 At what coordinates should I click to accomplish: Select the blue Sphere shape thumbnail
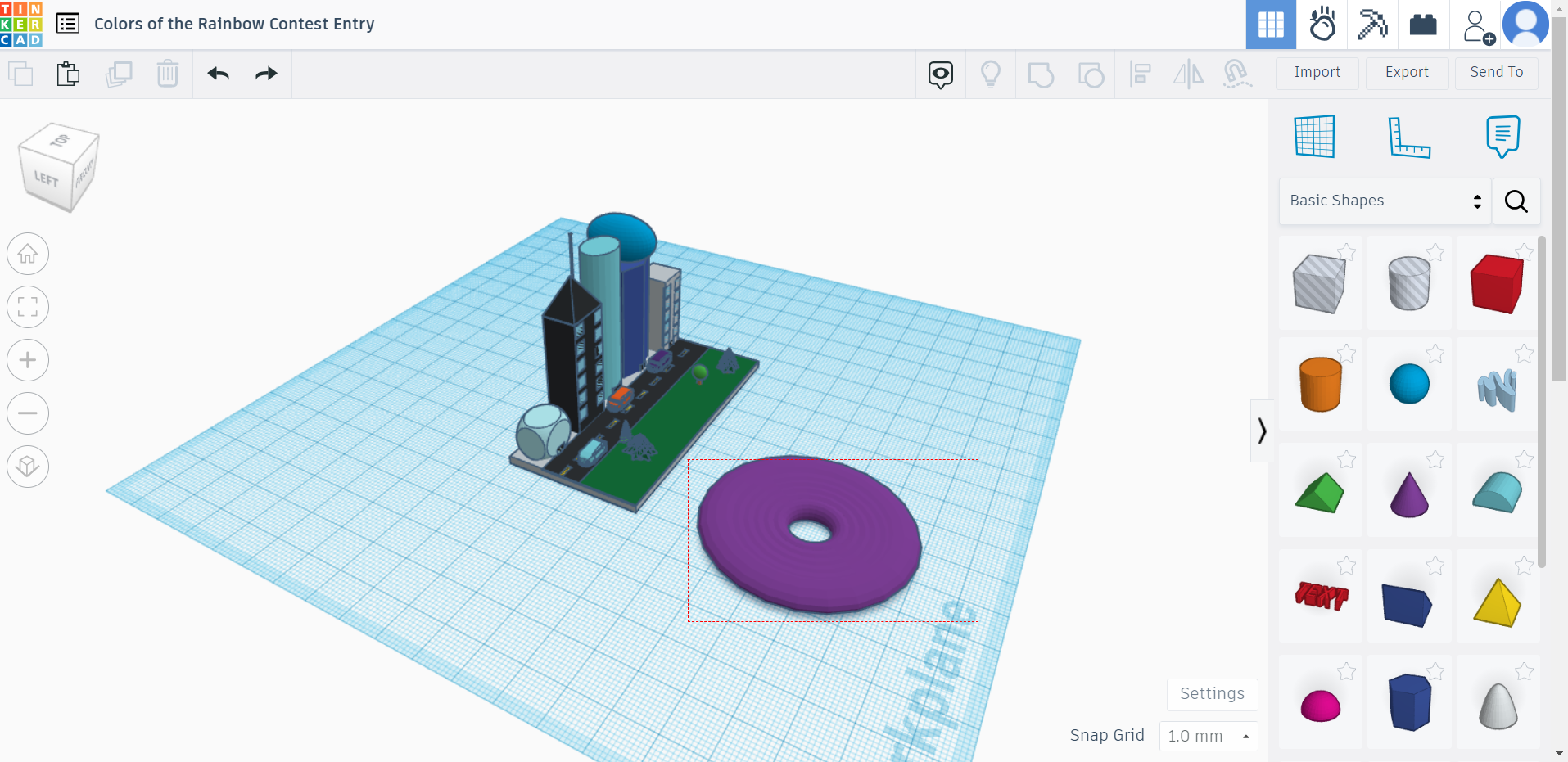(x=1410, y=383)
